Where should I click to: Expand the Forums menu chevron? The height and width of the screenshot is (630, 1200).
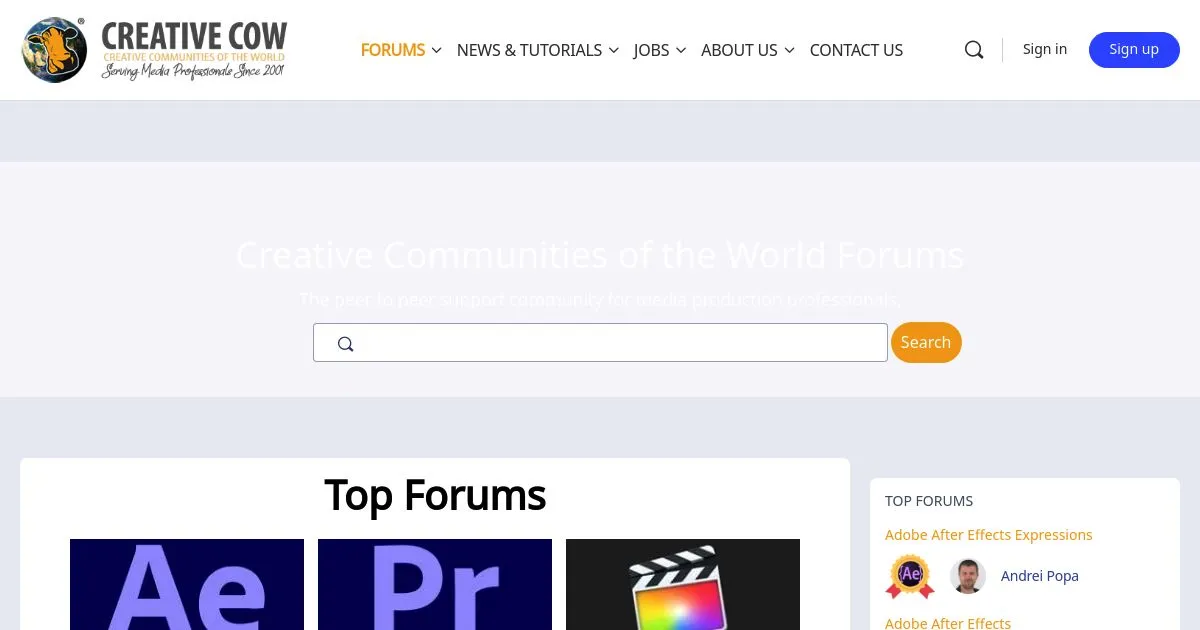point(436,50)
